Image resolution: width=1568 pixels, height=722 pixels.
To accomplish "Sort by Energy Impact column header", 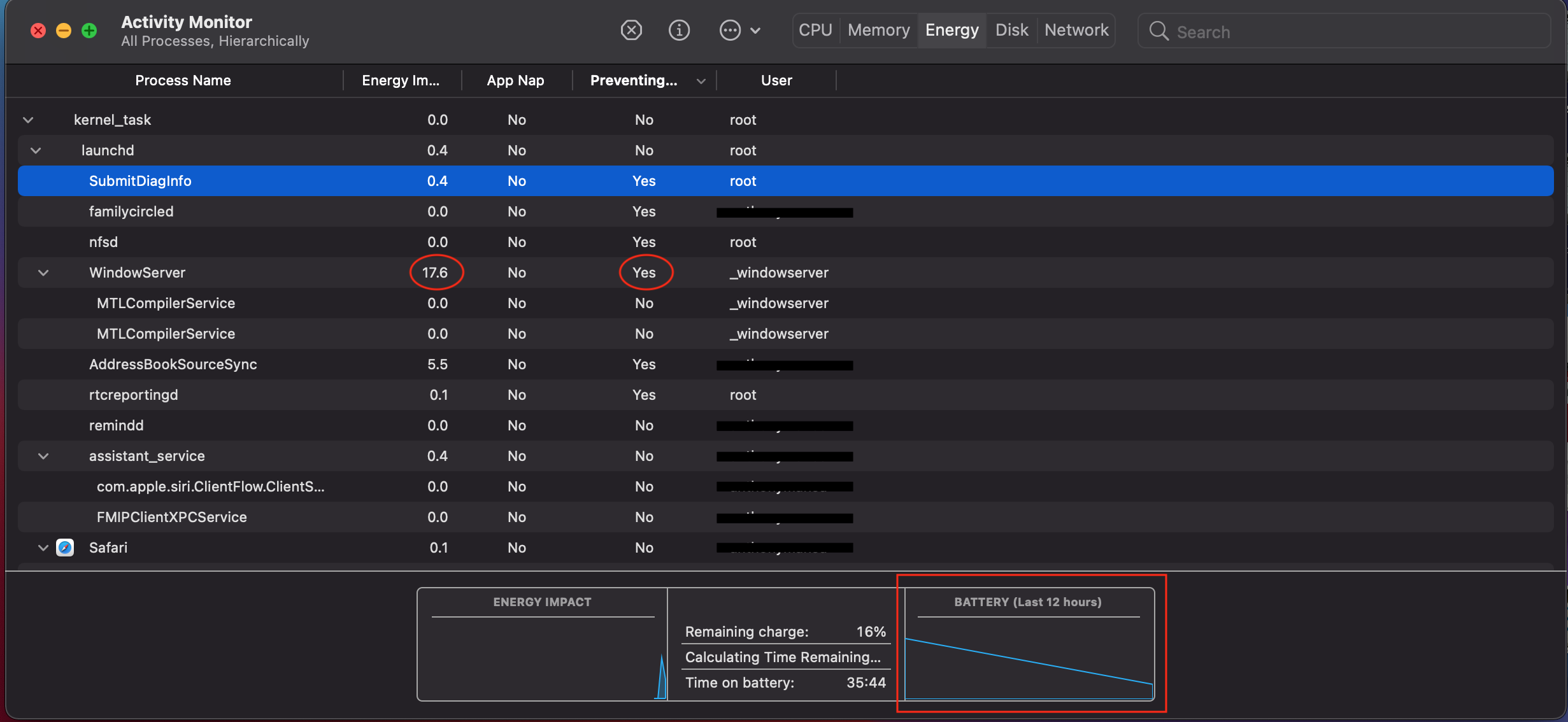I will click(x=401, y=81).
